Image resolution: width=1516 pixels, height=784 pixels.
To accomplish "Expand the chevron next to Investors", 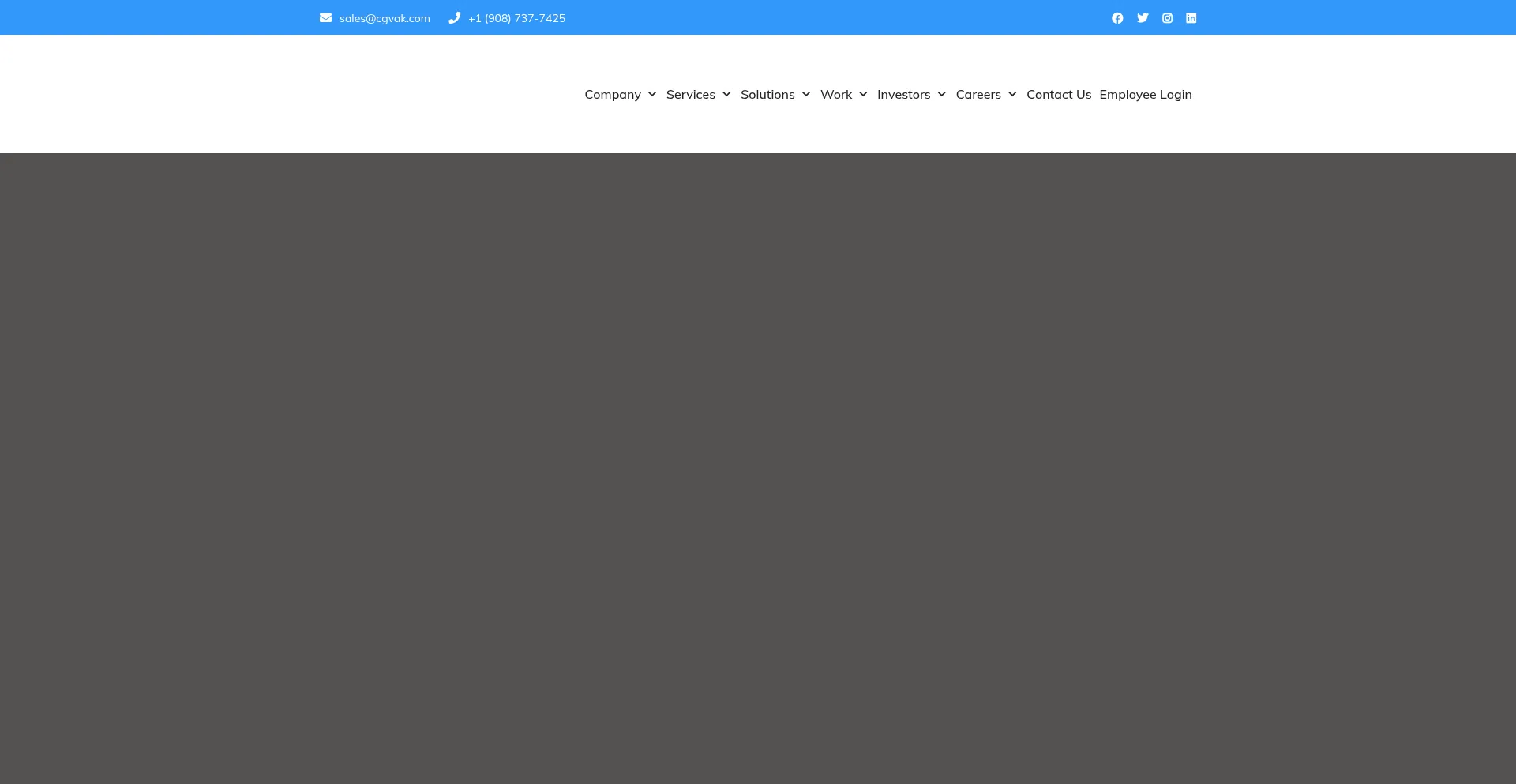I will [942, 94].
